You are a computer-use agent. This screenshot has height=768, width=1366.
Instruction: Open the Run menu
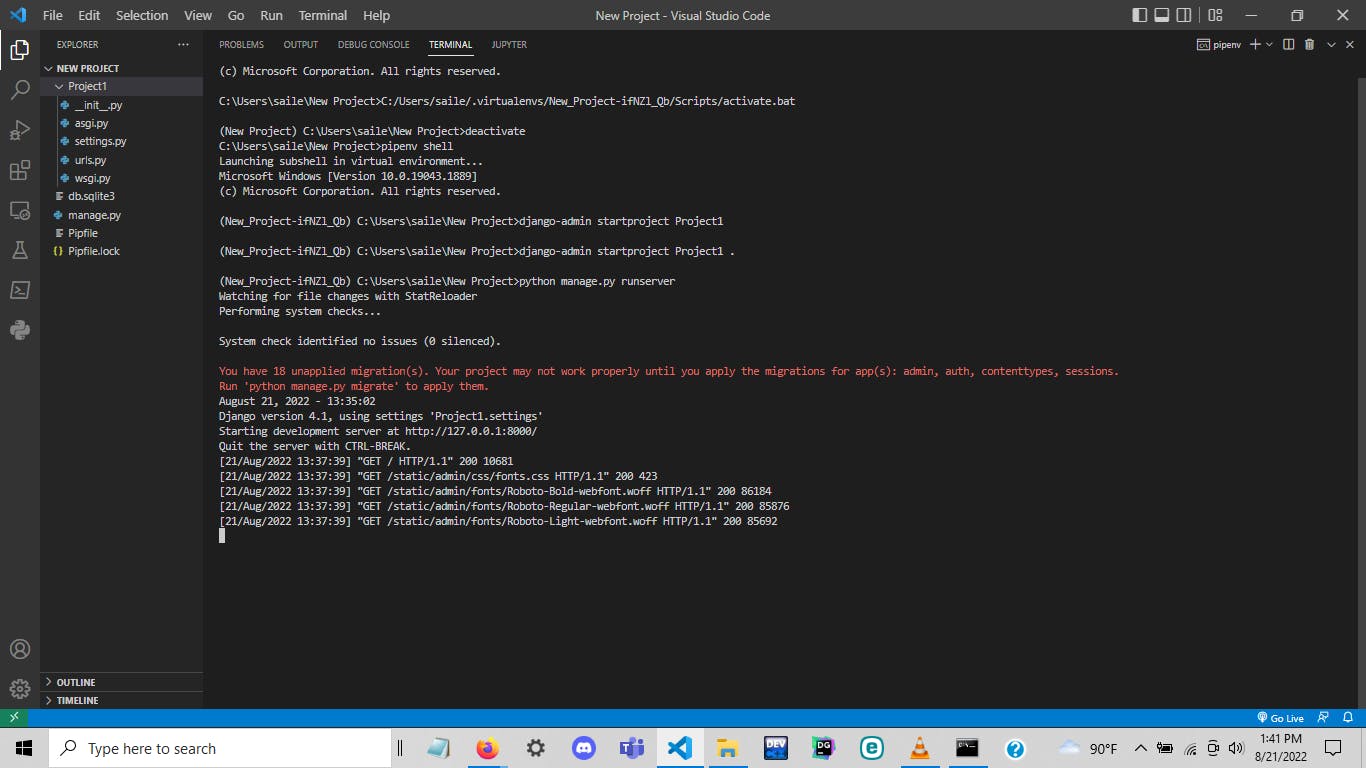pyautogui.click(x=271, y=15)
